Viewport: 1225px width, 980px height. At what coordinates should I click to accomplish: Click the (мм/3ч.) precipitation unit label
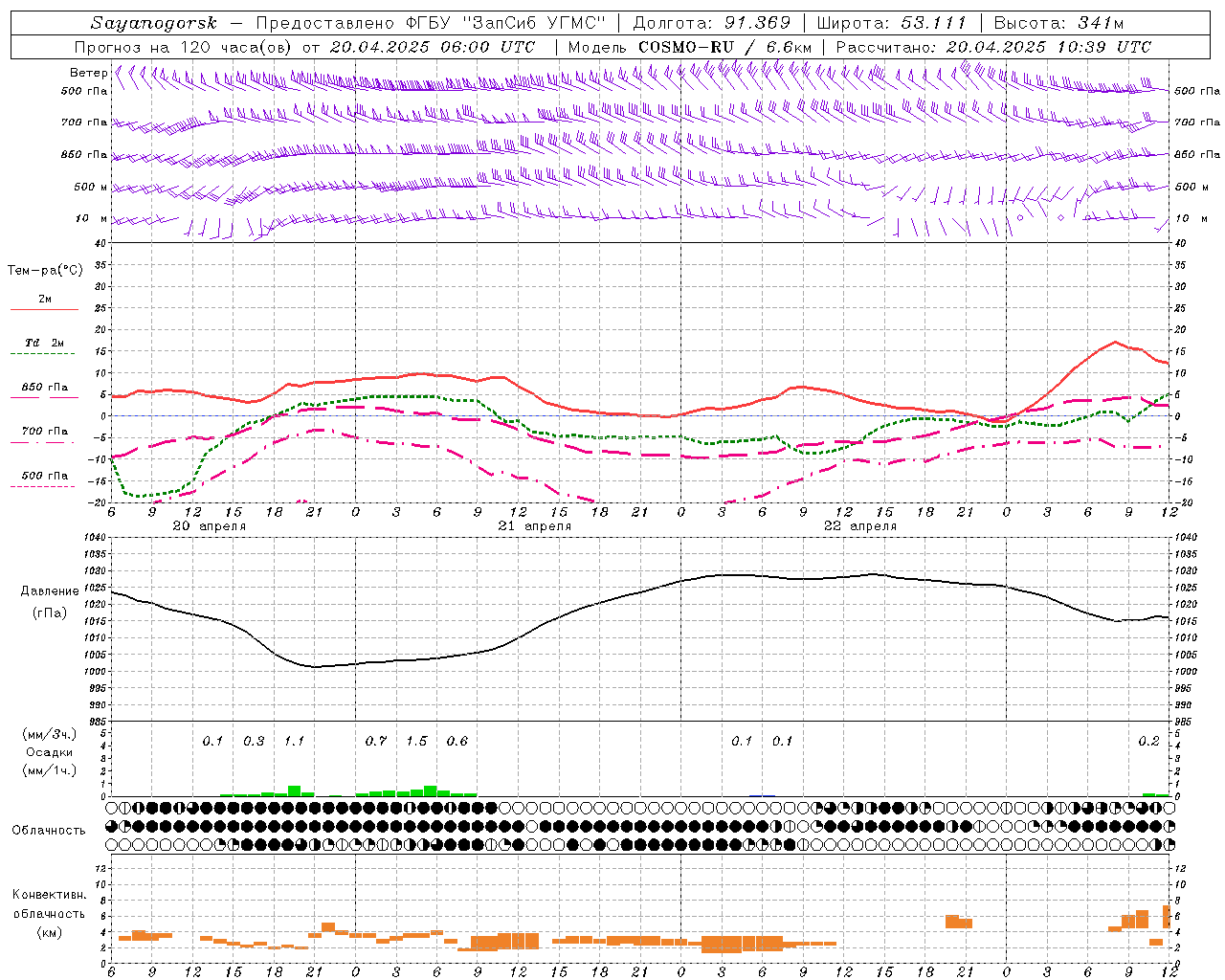click(x=49, y=734)
